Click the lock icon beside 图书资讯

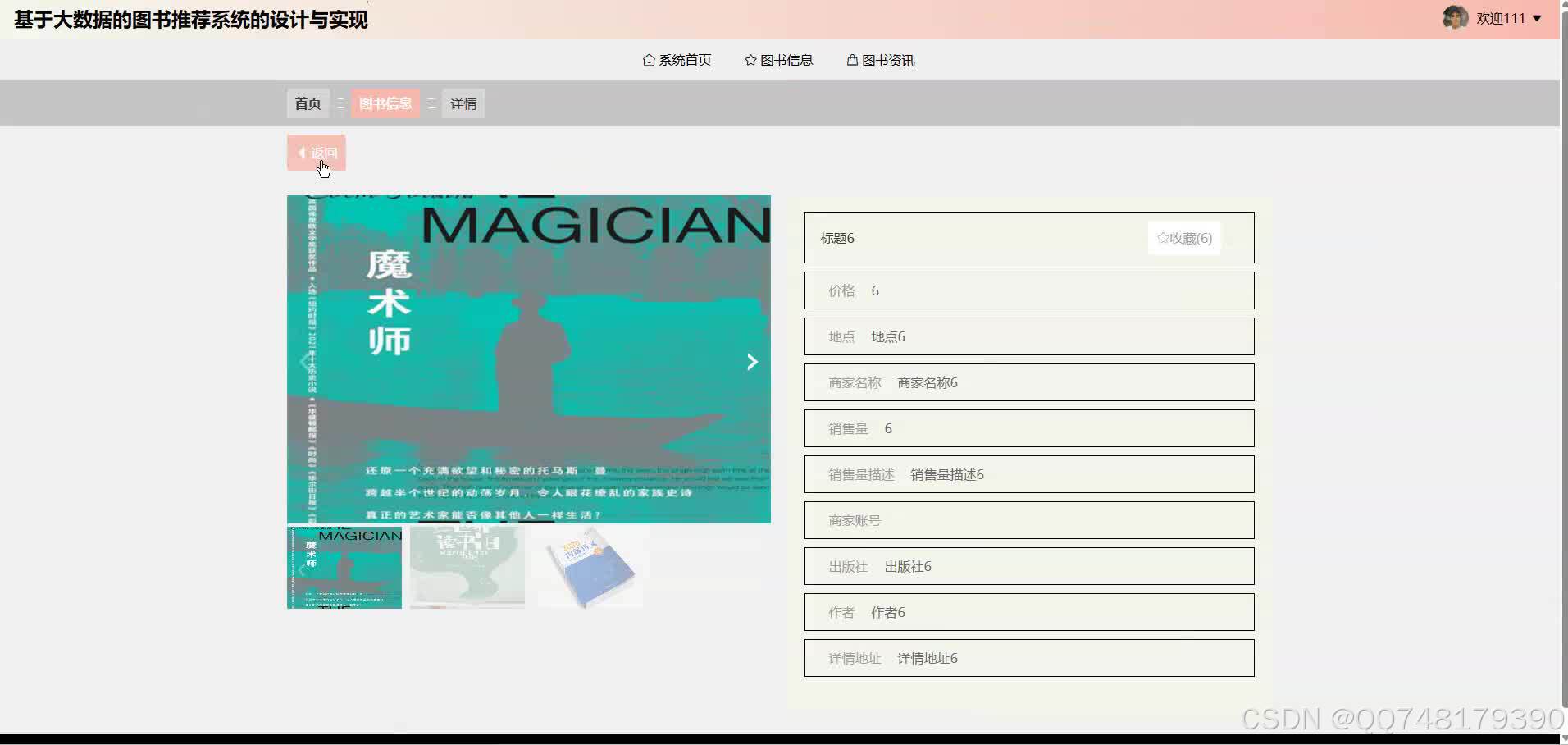(x=852, y=59)
